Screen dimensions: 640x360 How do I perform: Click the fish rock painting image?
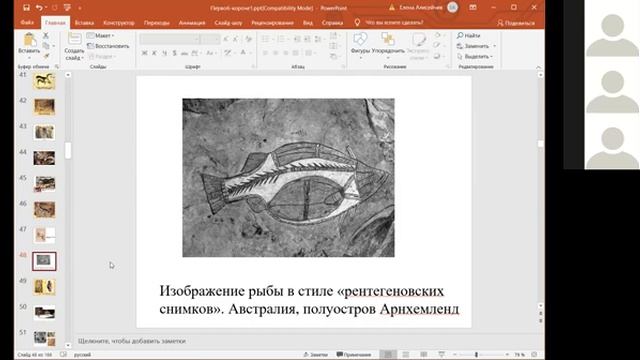288,178
